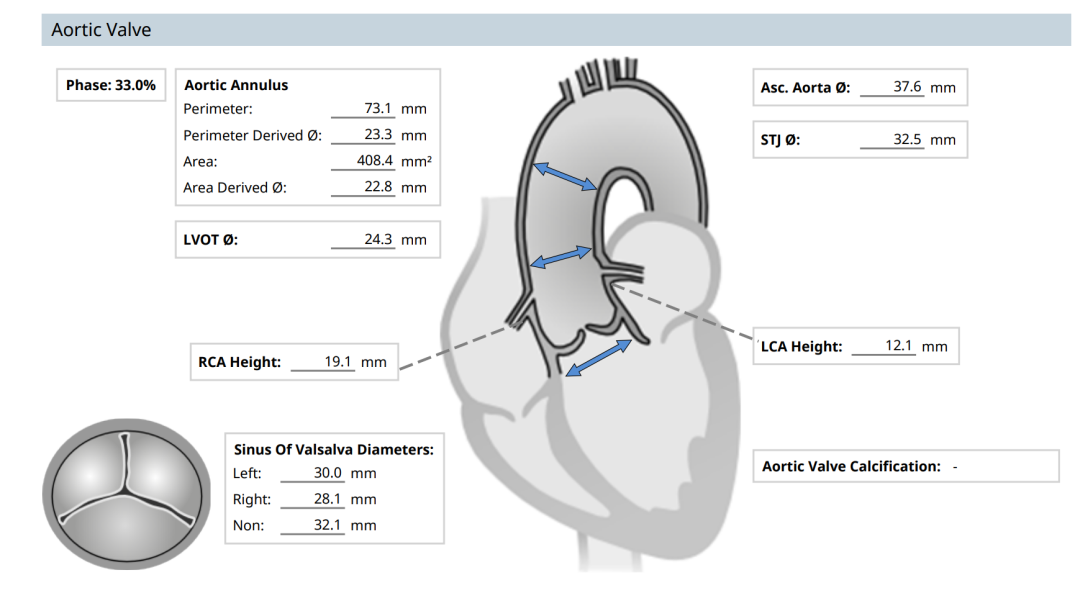
Task: Click the Aortic Valve Calcification field
Action: 906,466
